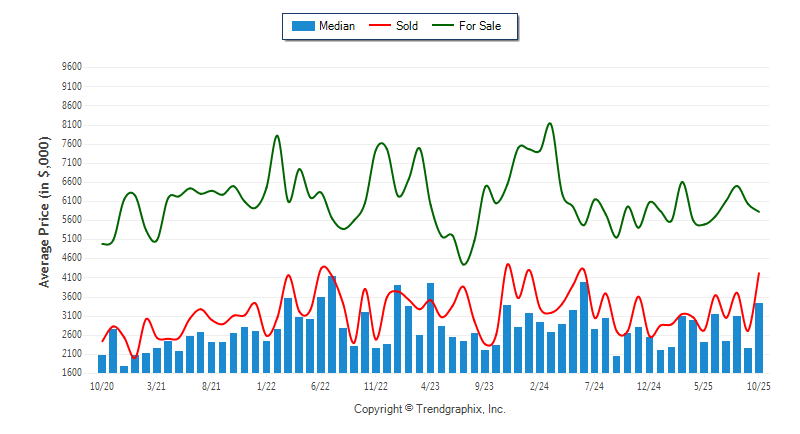Click the Trendgraphix copyright text
800x434 pixels.
(430, 409)
